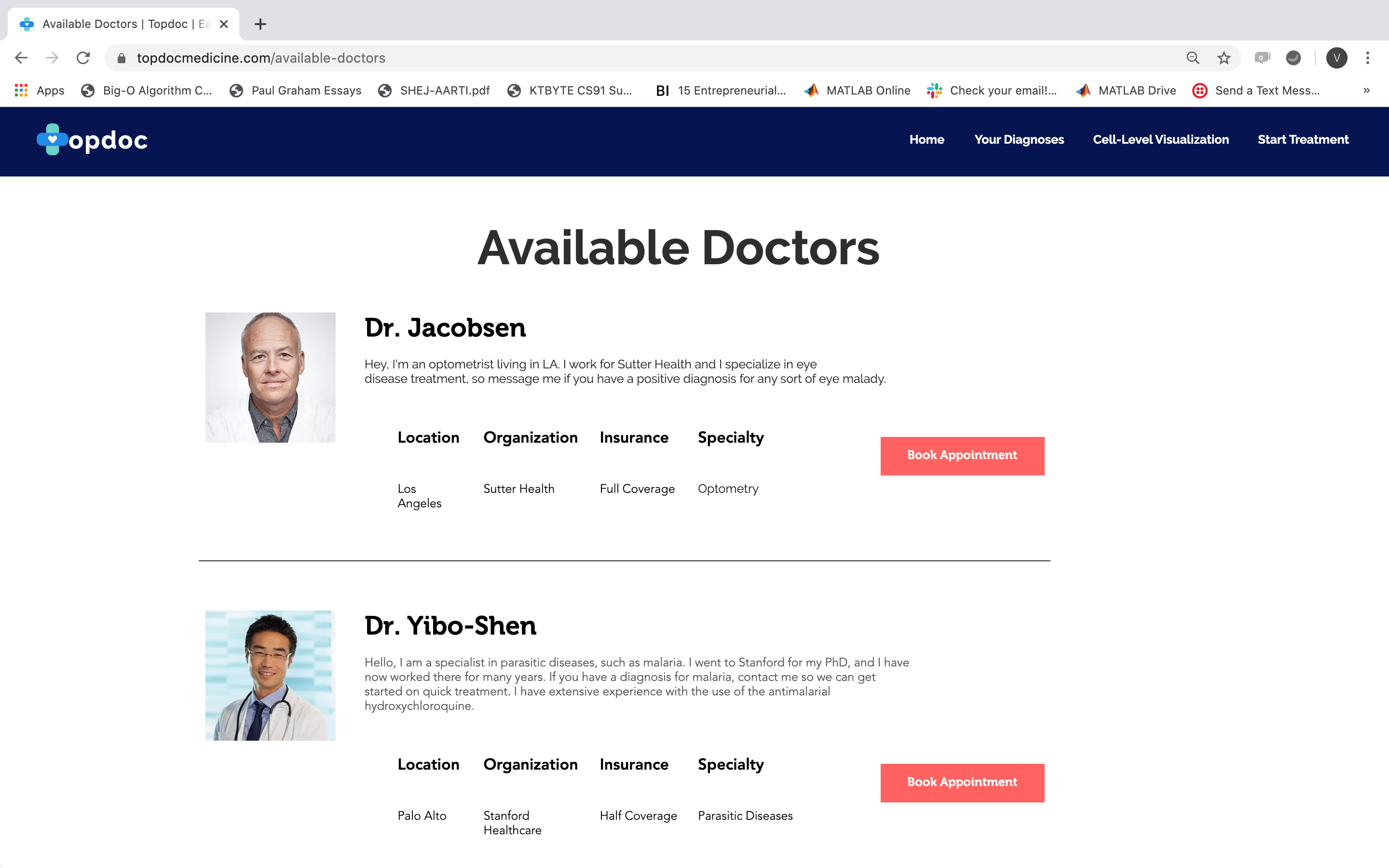Open Home navigation menu item
Image resolution: width=1389 pixels, height=868 pixels.
click(926, 139)
